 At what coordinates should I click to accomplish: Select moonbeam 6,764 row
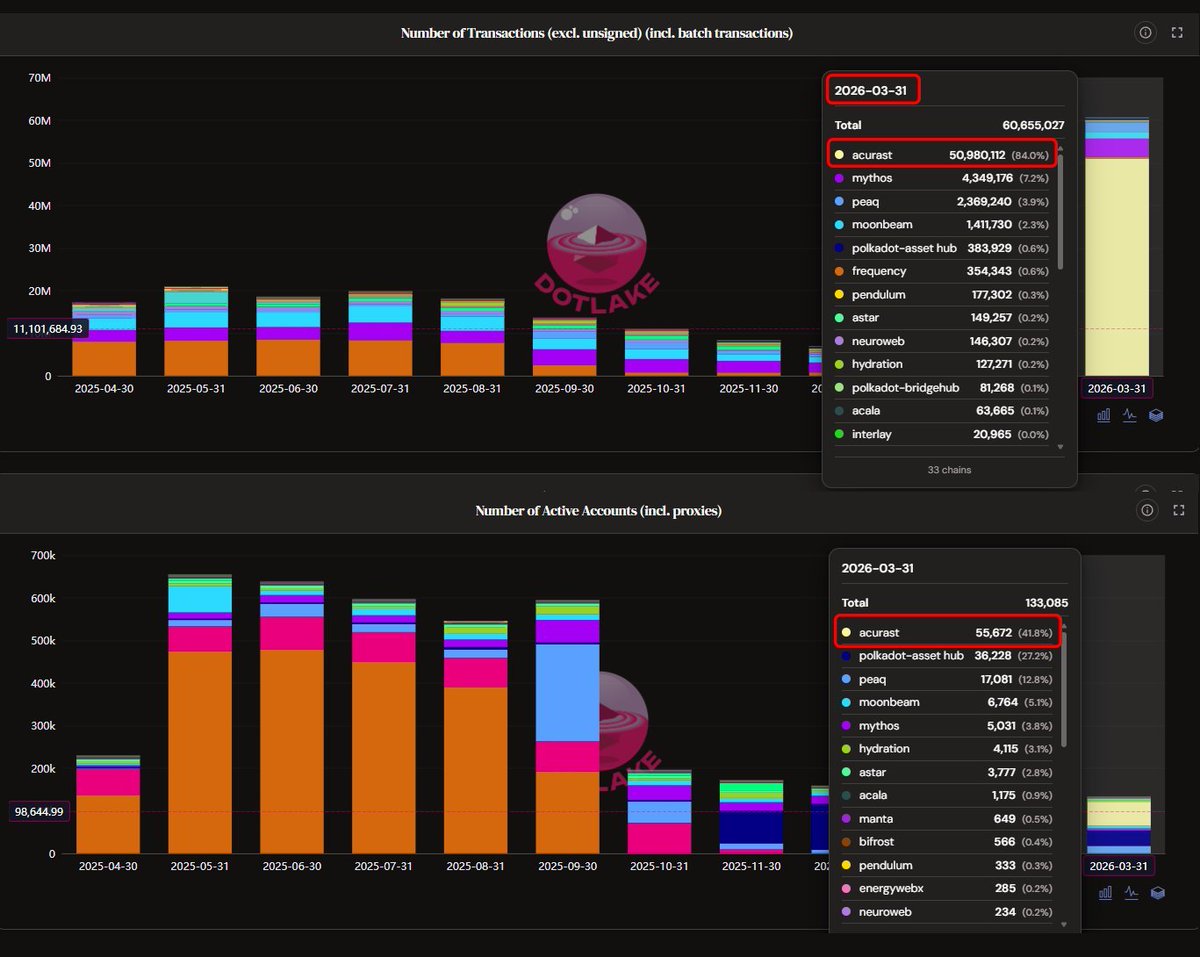(948, 702)
